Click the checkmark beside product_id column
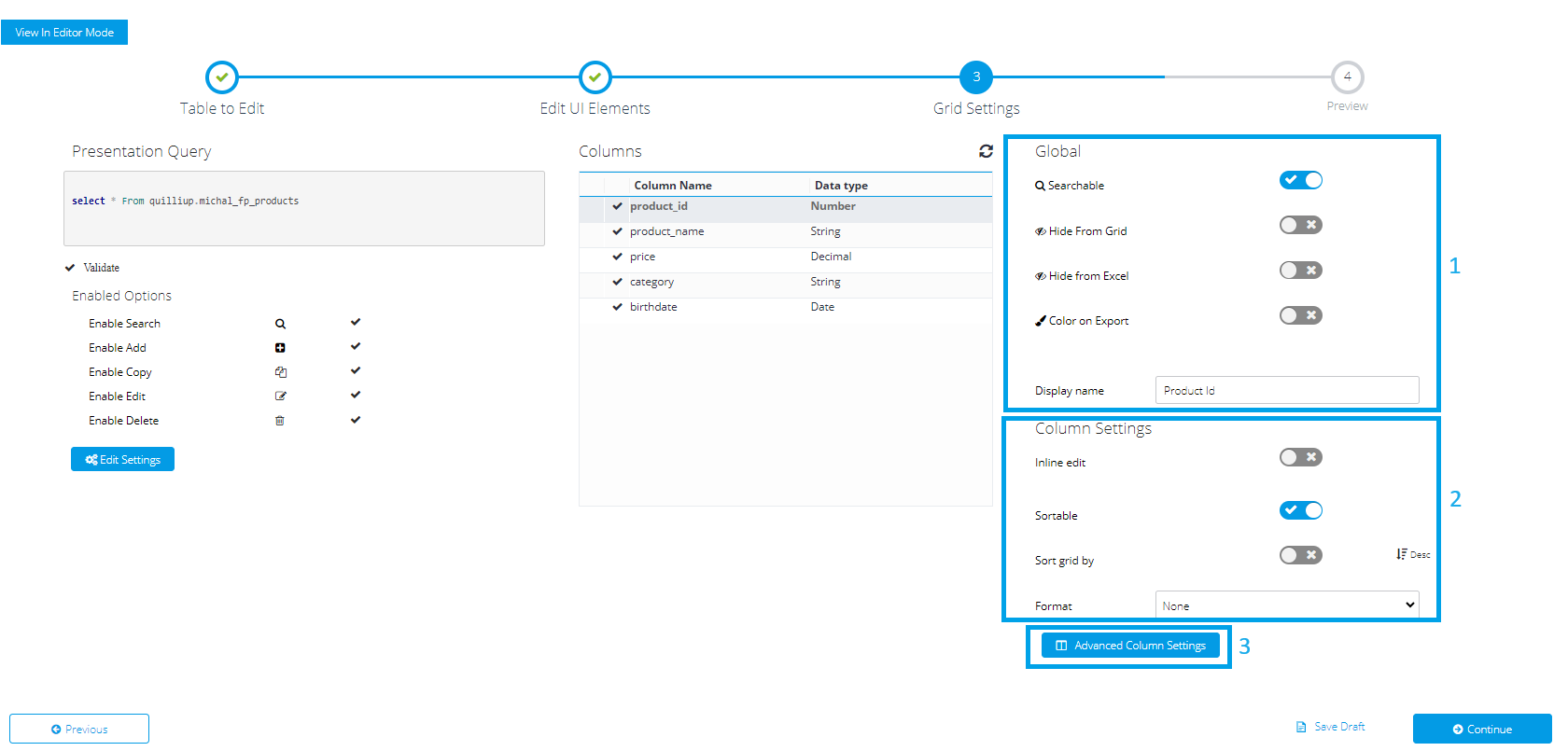Viewport: 1568px width, 751px height. click(617, 206)
